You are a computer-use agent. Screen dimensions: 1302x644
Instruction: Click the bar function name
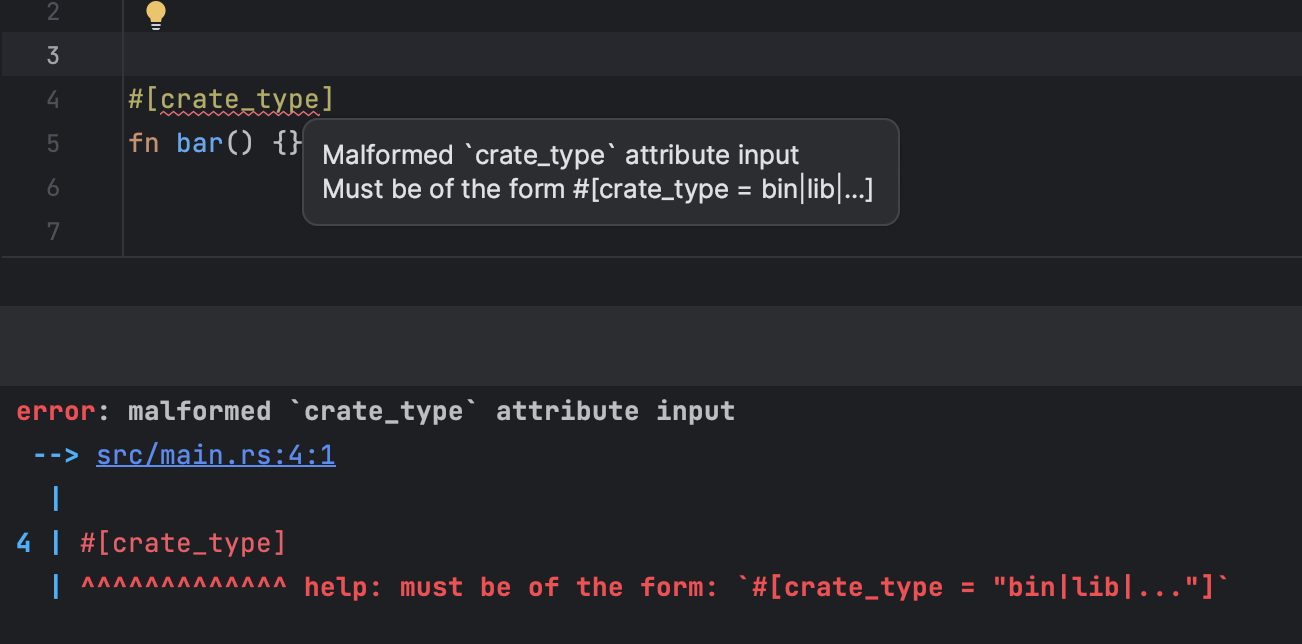point(197,143)
